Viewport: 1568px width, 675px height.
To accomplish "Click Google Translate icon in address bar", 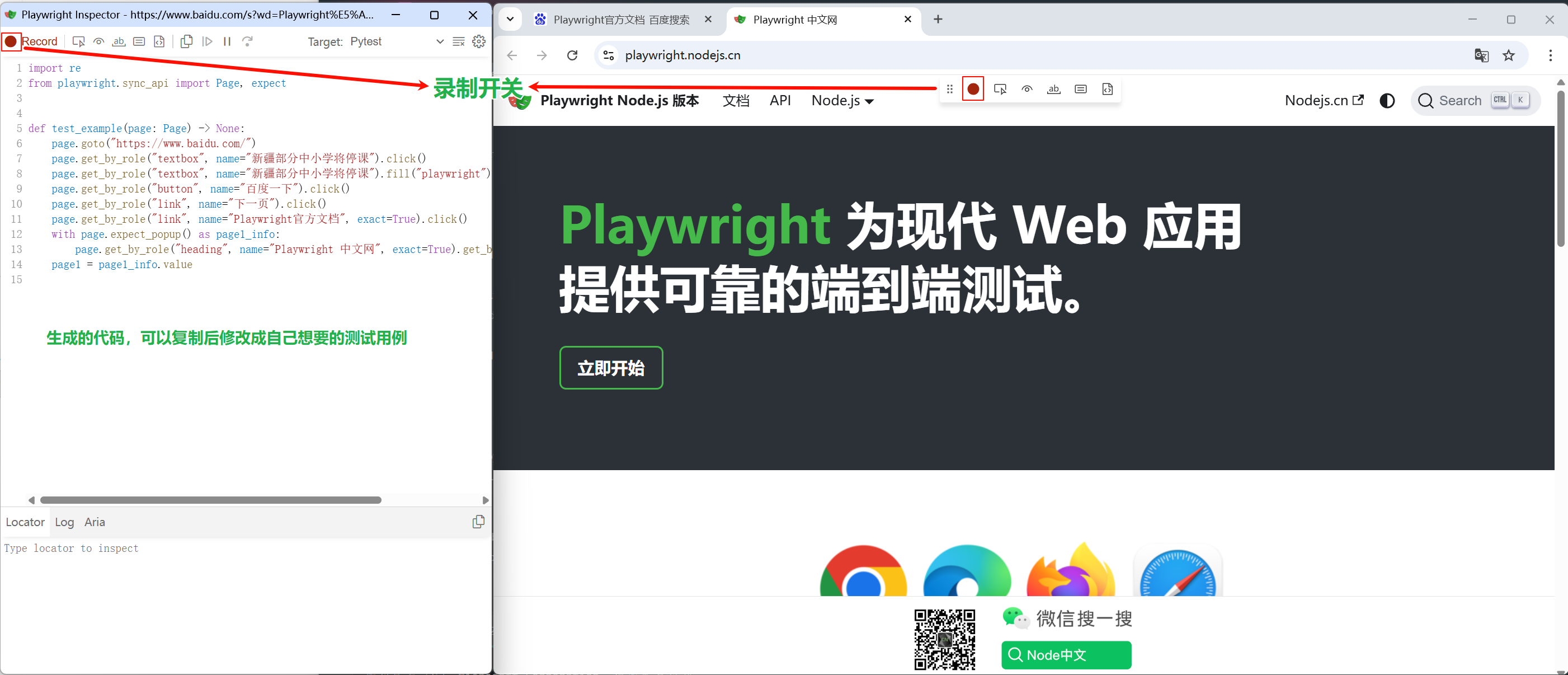I will (x=1481, y=55).
